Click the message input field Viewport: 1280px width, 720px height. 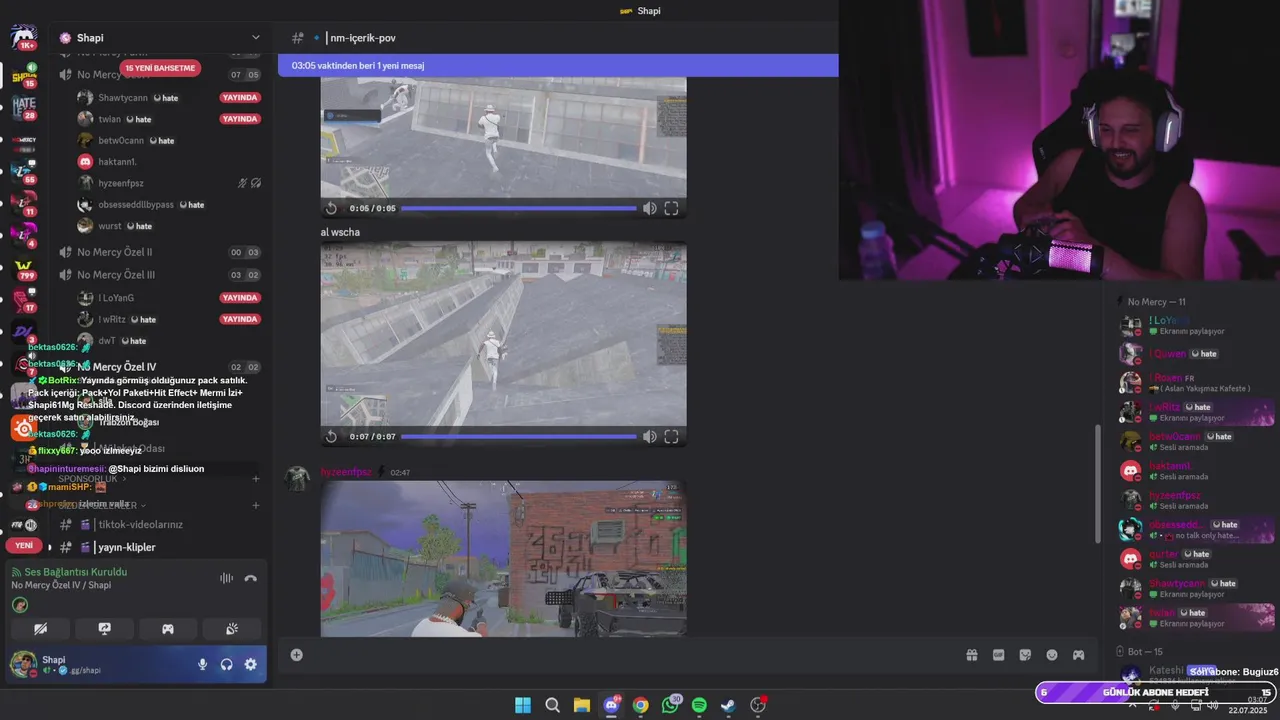point(630,655)
